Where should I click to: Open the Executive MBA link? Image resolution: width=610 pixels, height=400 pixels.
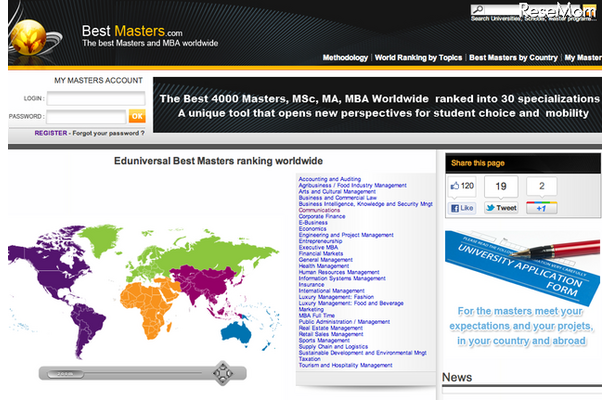click(318, 247)
